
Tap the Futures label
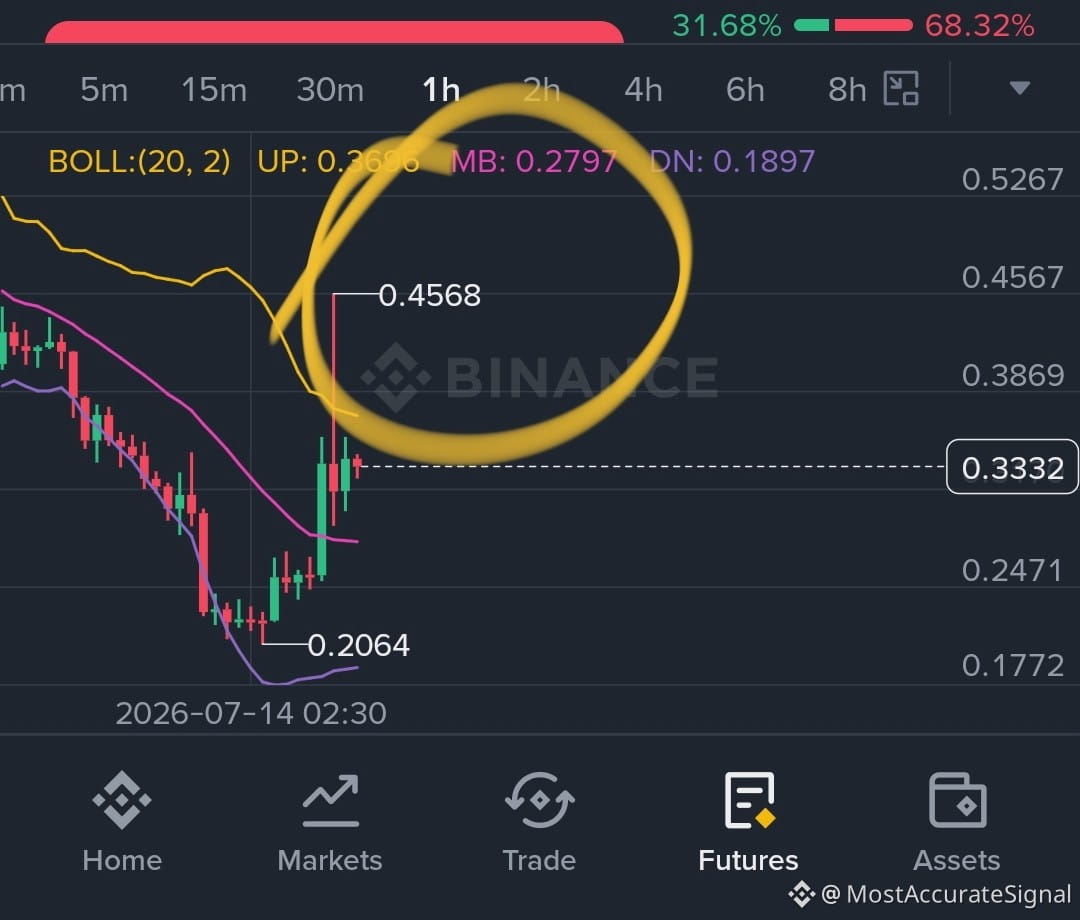pyautogui.click(x=748, y=861)
